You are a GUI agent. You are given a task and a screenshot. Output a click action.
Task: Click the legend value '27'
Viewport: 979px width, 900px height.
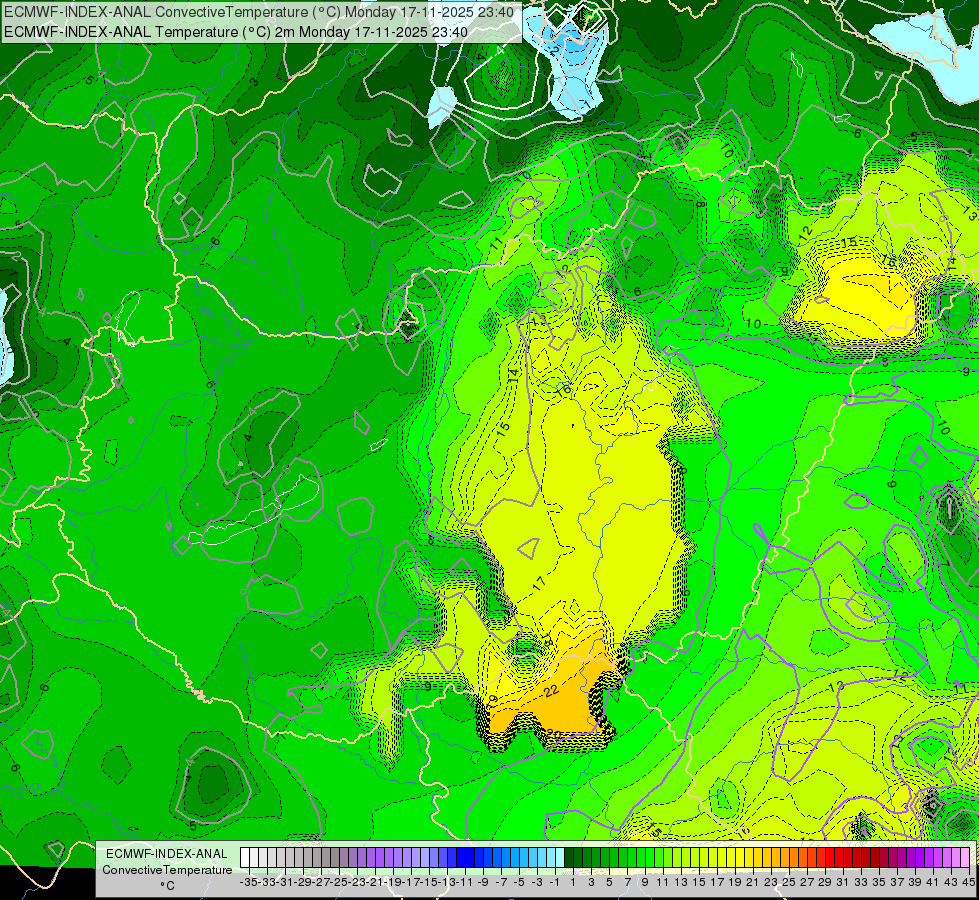[807, 882]
